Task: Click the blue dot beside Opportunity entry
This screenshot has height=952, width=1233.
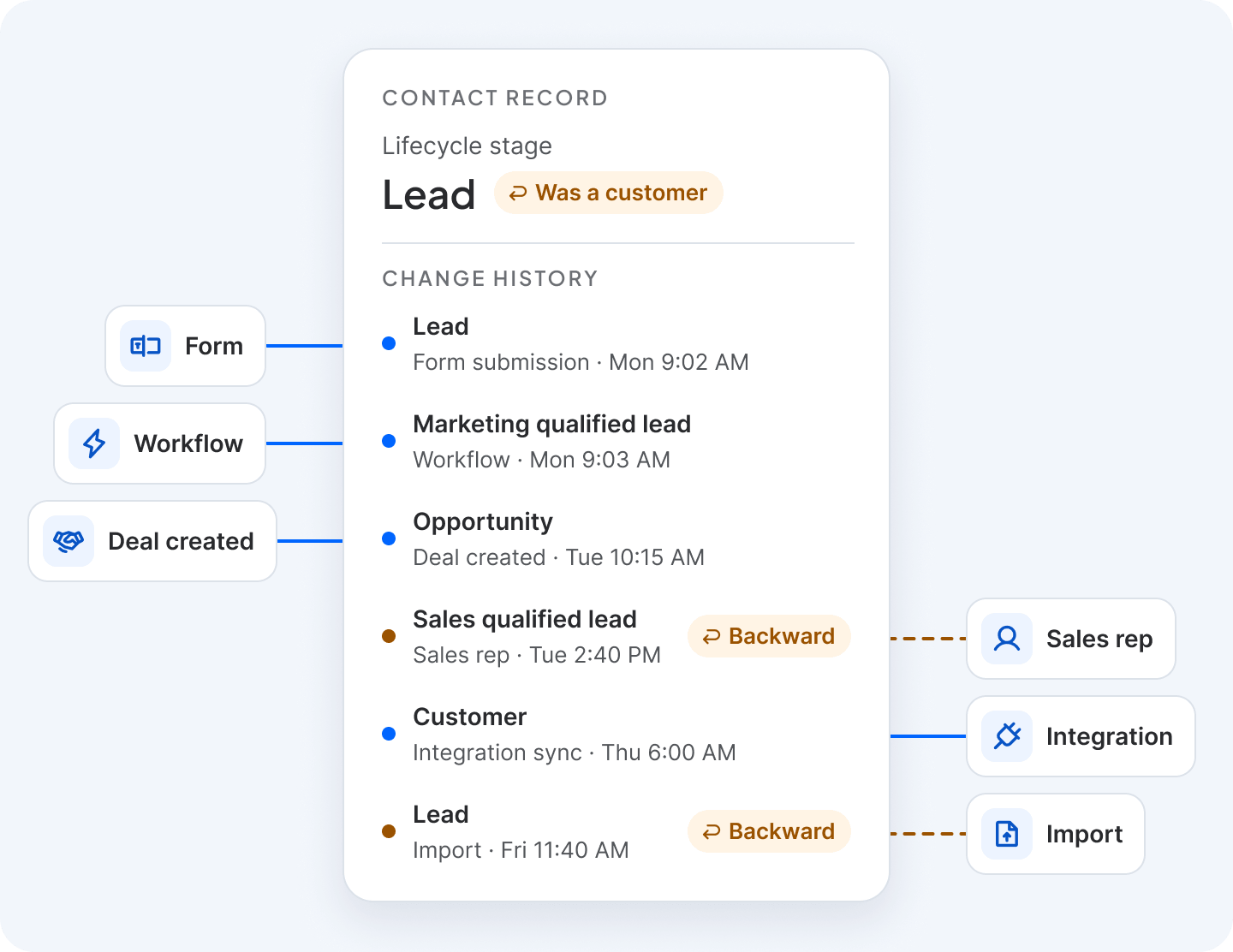Action: pos(389,538)
